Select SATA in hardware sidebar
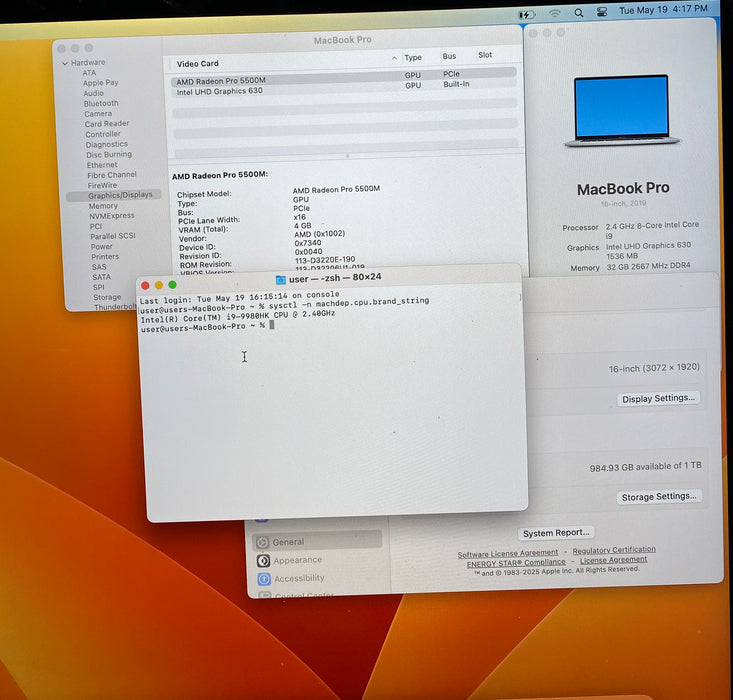The image size is (733, 700). 101,277
